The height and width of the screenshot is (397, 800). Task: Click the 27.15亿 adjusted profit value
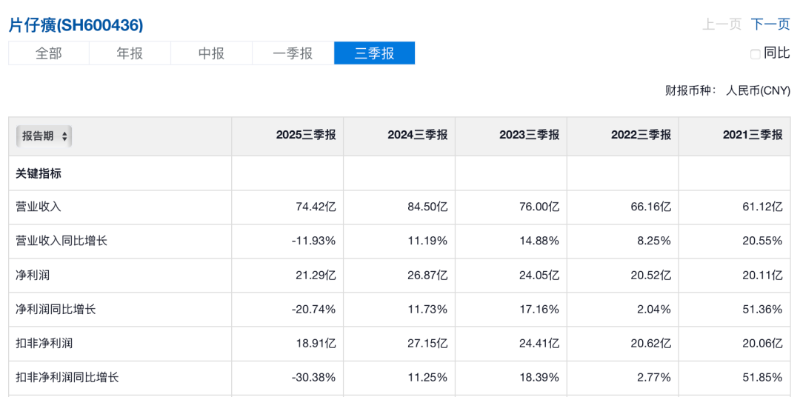[x=427, y=343]
